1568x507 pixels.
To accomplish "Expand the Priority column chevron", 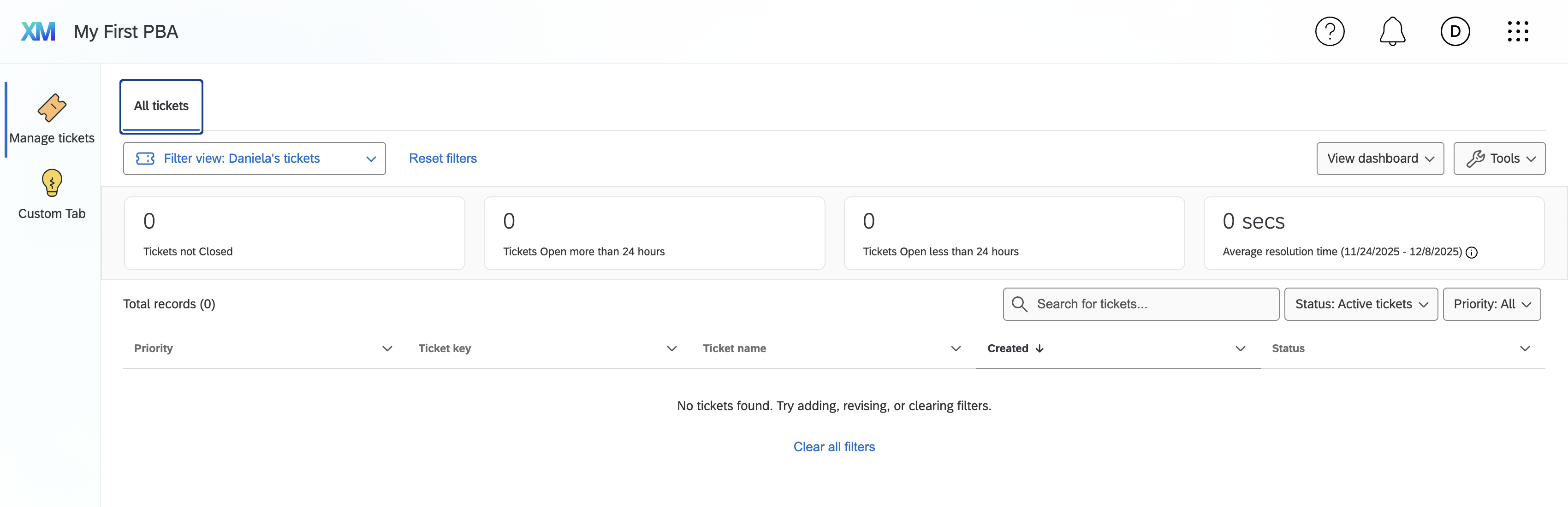I will [x=387, y=348].
